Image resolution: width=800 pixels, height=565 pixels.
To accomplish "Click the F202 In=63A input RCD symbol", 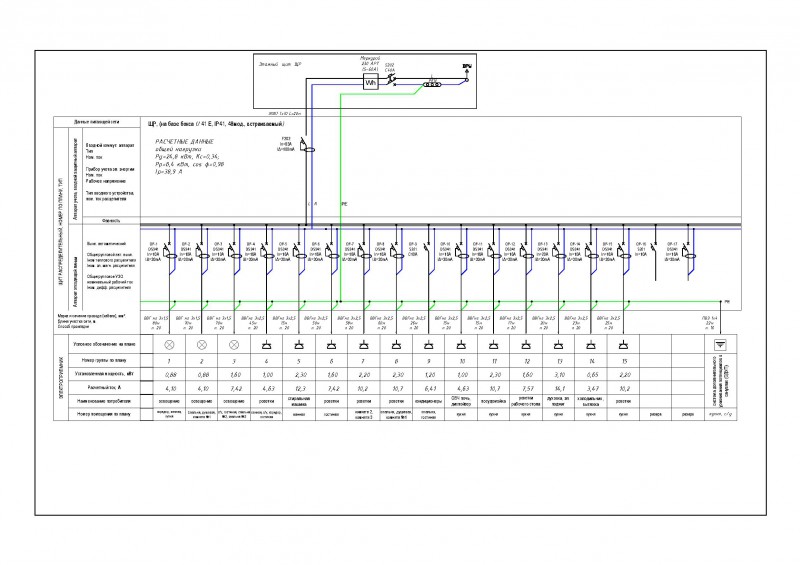I will pos(307,145).
